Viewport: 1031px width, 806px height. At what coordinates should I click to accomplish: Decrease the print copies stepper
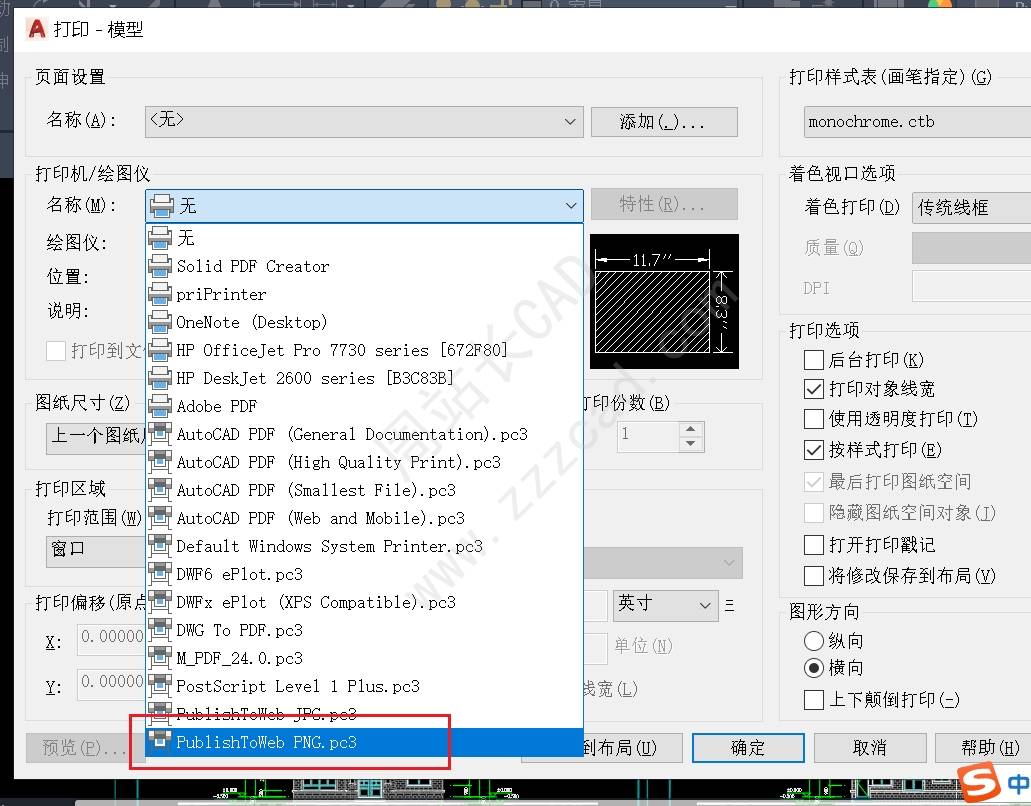(690, 444)
